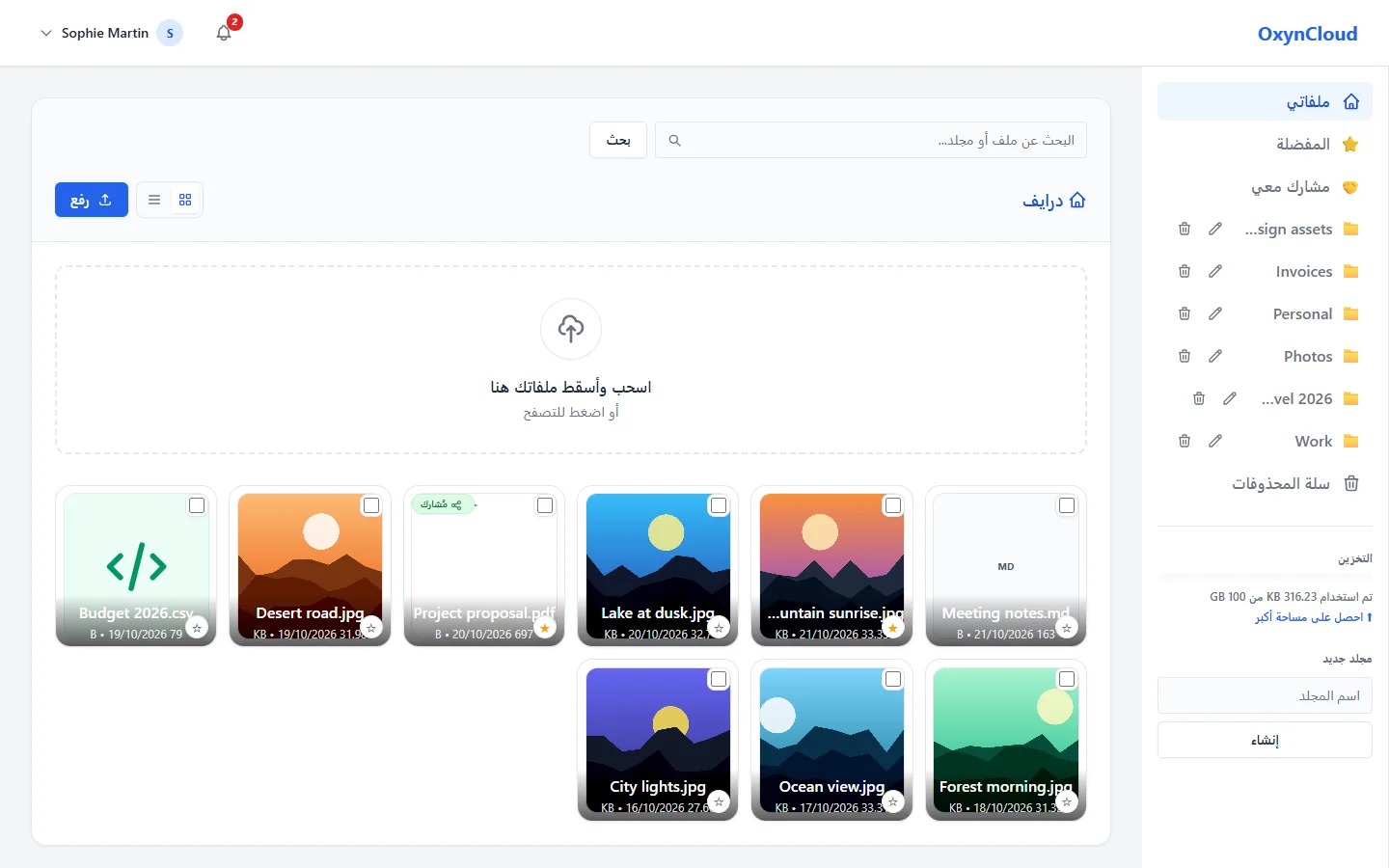
Task: Select the Desert road.jpg checkbox
Action: 371,505
